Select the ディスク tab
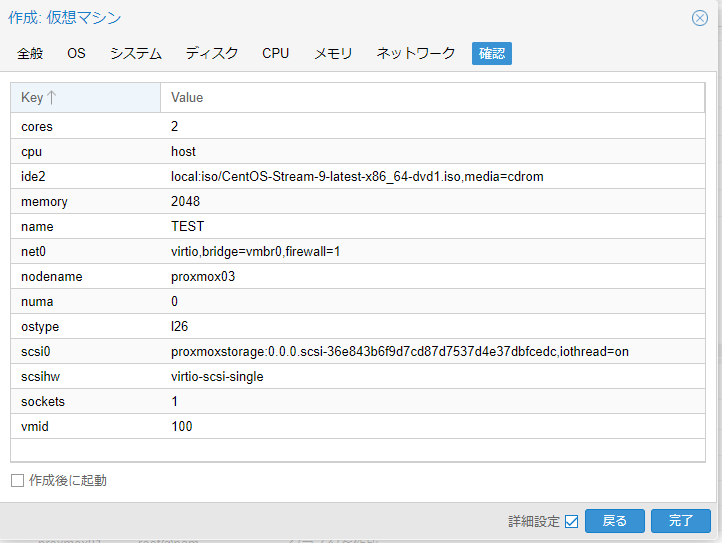Image resolution: width=722 pixels, height=543 pixels. pyautogui.click(x=212, y=54)
